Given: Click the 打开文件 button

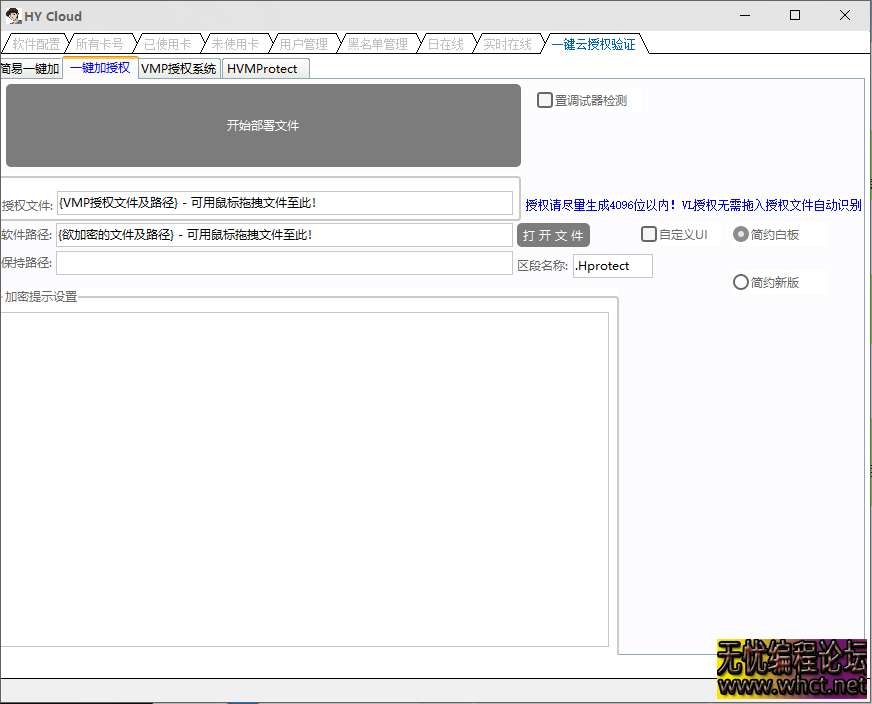Looking at the screenshot, I should coord(553,235).
